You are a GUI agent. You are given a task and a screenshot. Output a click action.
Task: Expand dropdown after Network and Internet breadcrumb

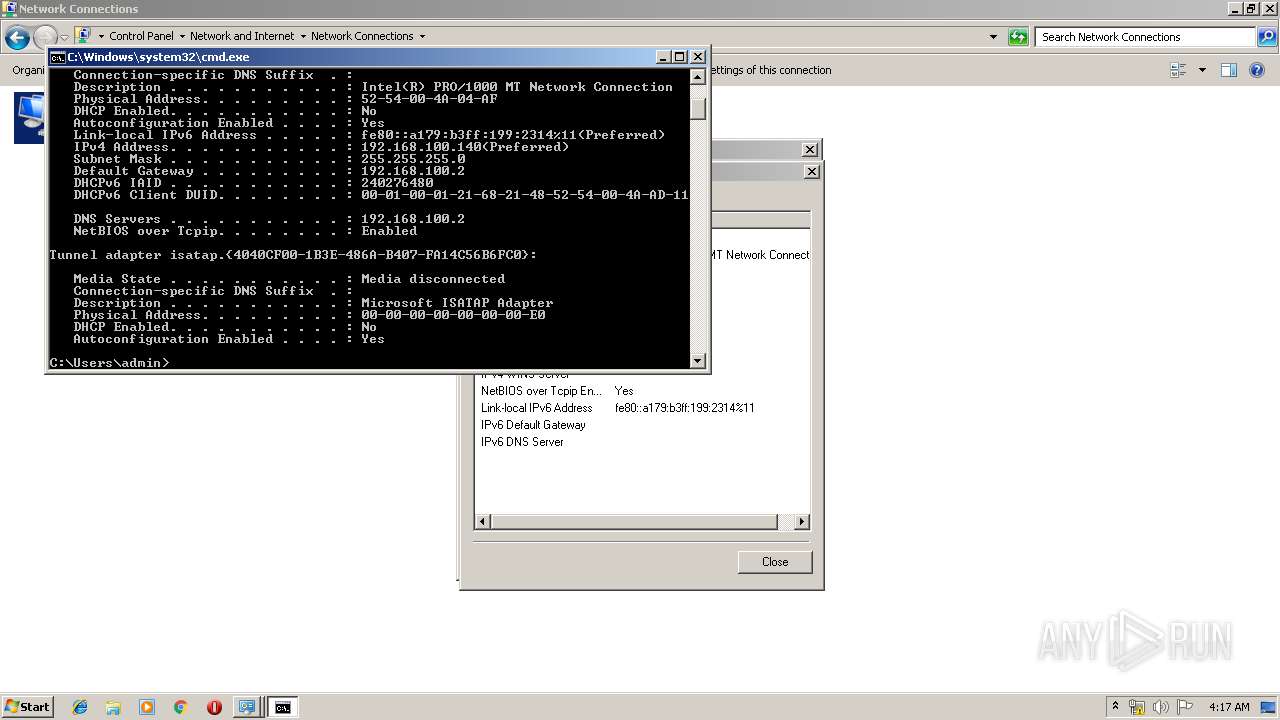tap(303, 36)
